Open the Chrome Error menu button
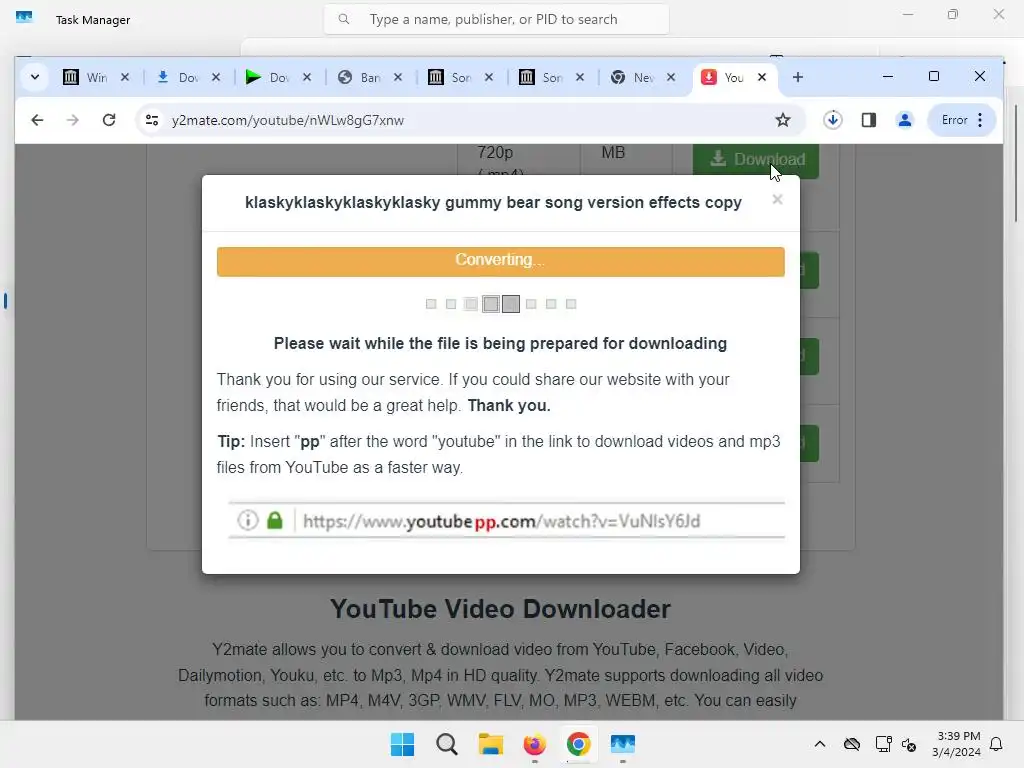 [962, 120]
